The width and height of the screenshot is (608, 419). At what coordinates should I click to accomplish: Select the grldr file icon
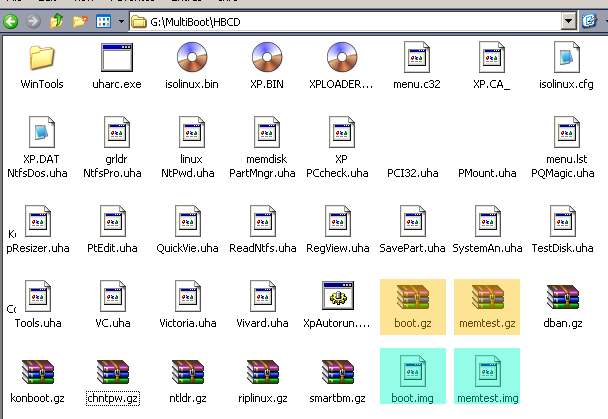coord(116,132)
